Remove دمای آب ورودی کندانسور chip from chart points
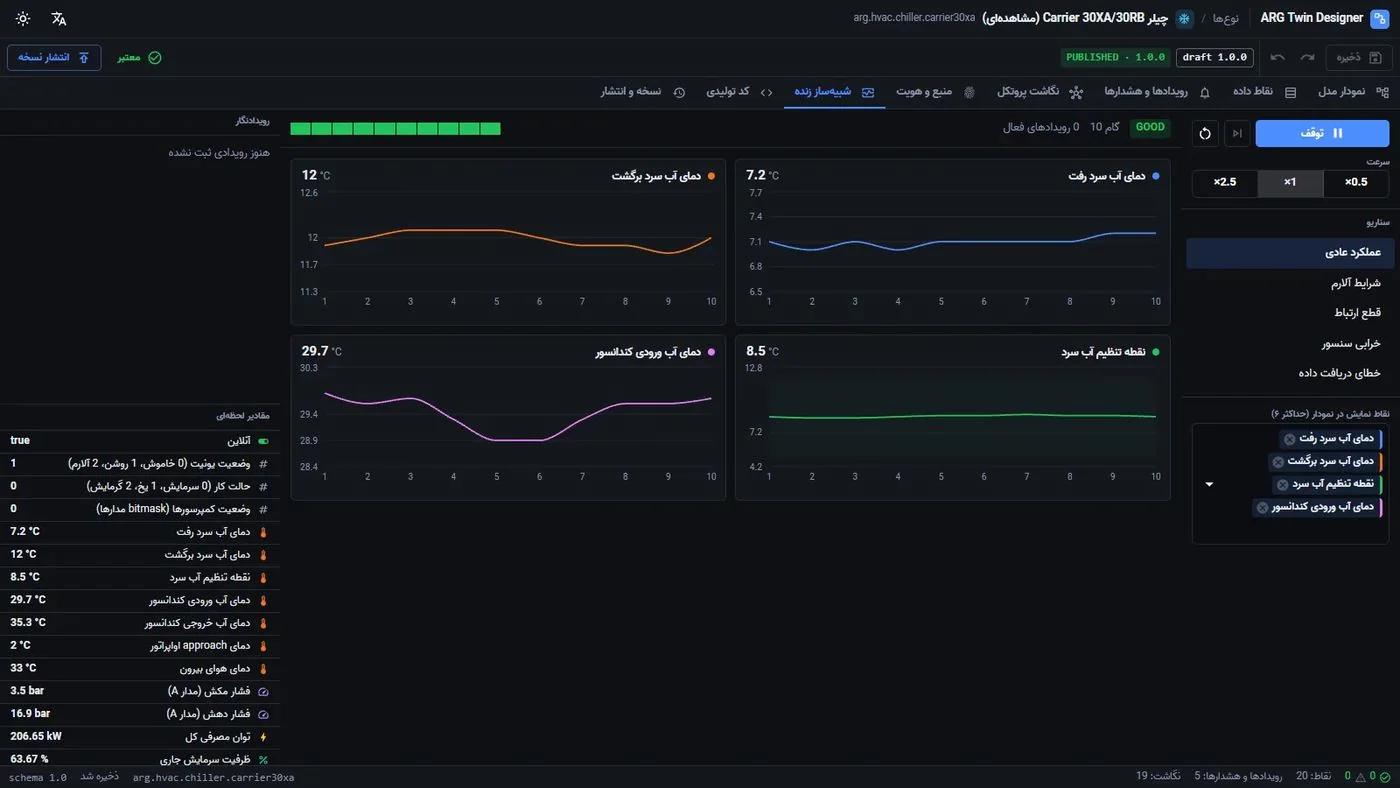 click(x=1262, y=508)
